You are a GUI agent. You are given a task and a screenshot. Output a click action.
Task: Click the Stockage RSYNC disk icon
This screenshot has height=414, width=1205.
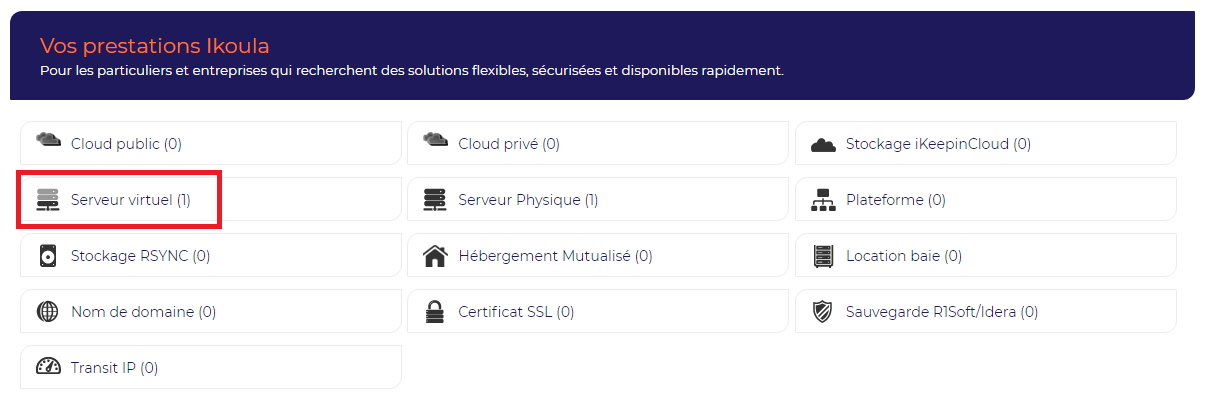tap(48, 256)
